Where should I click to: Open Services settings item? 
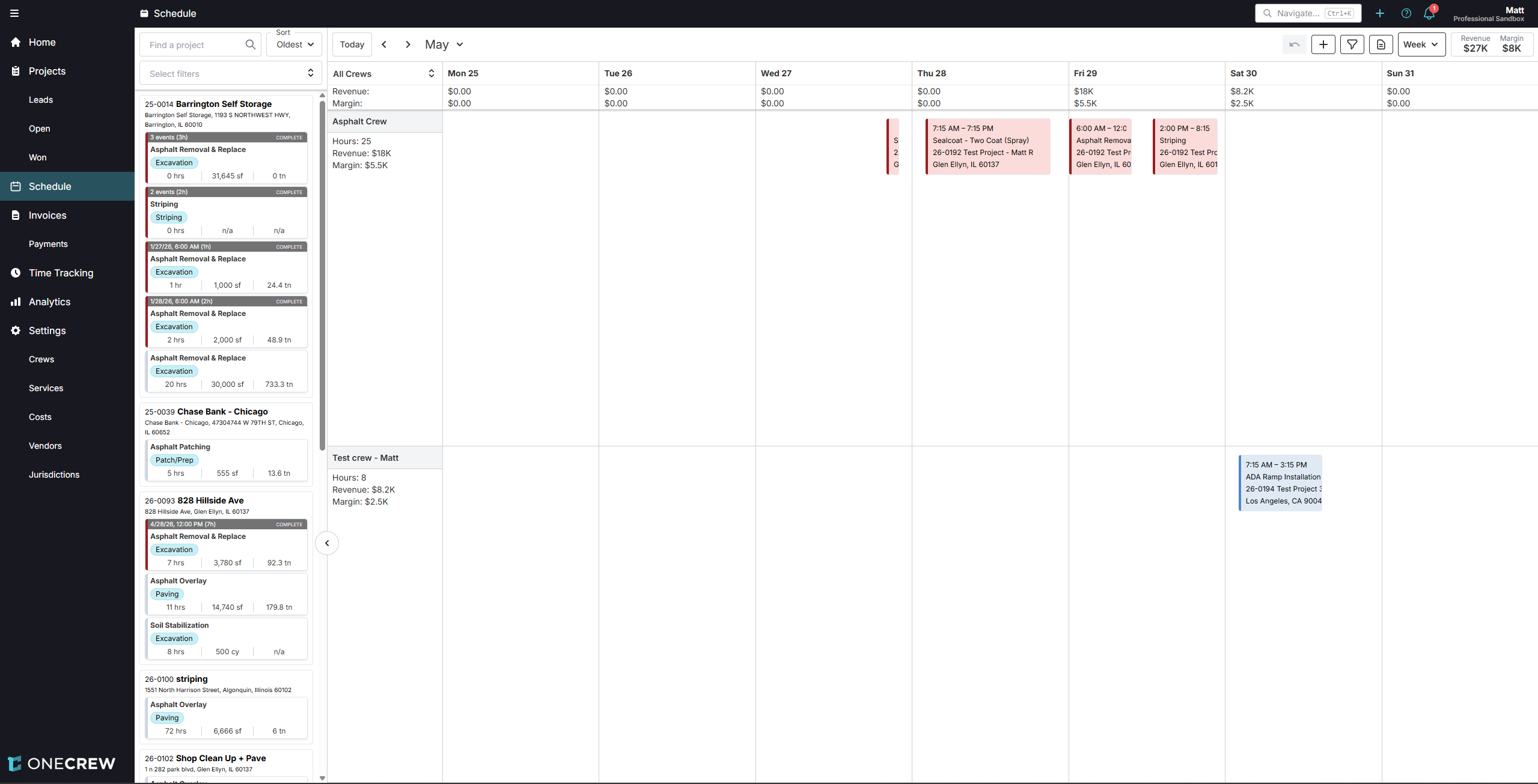[x=46, y=388]
